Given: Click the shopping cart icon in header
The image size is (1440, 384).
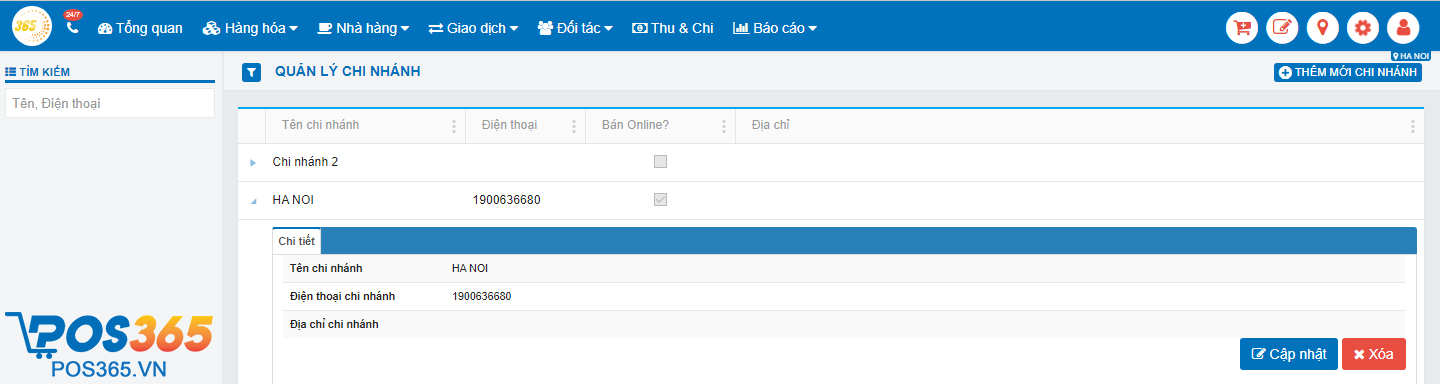Looking at the screenshot, I should [x=1242, y=28].
